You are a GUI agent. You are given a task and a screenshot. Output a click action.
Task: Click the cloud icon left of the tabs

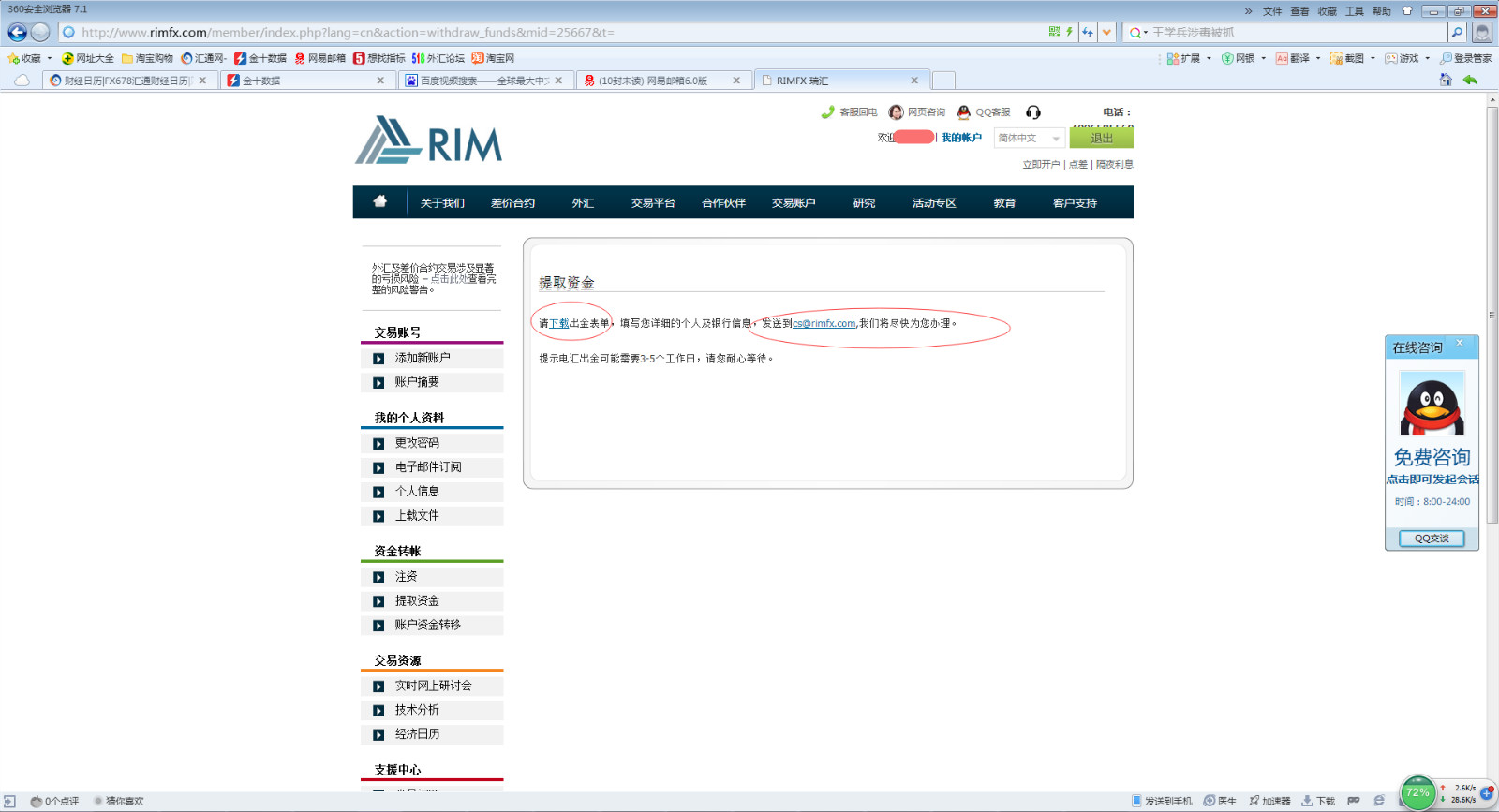pos(22,81)
